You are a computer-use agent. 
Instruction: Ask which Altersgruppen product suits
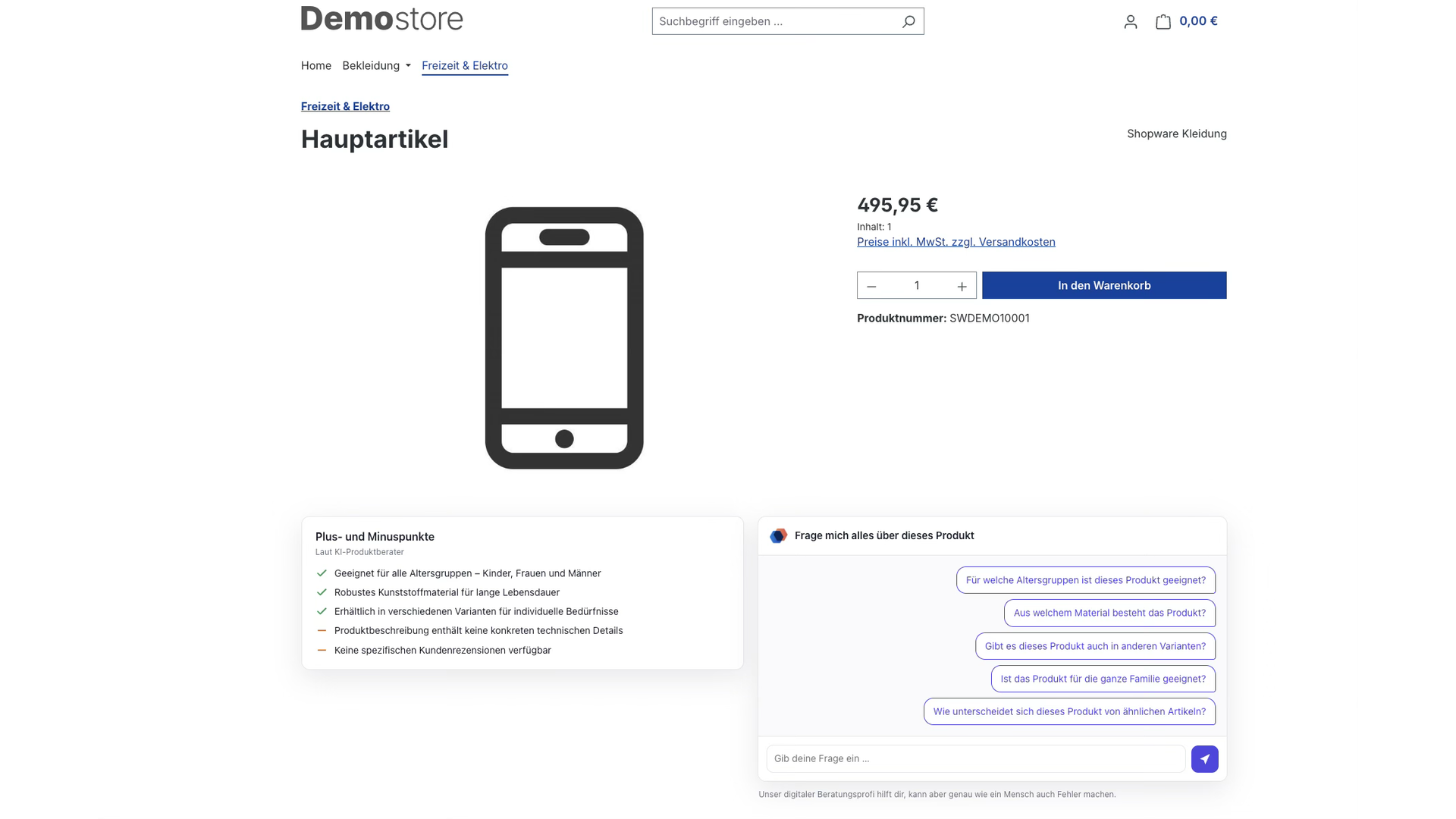(1085, 580)
